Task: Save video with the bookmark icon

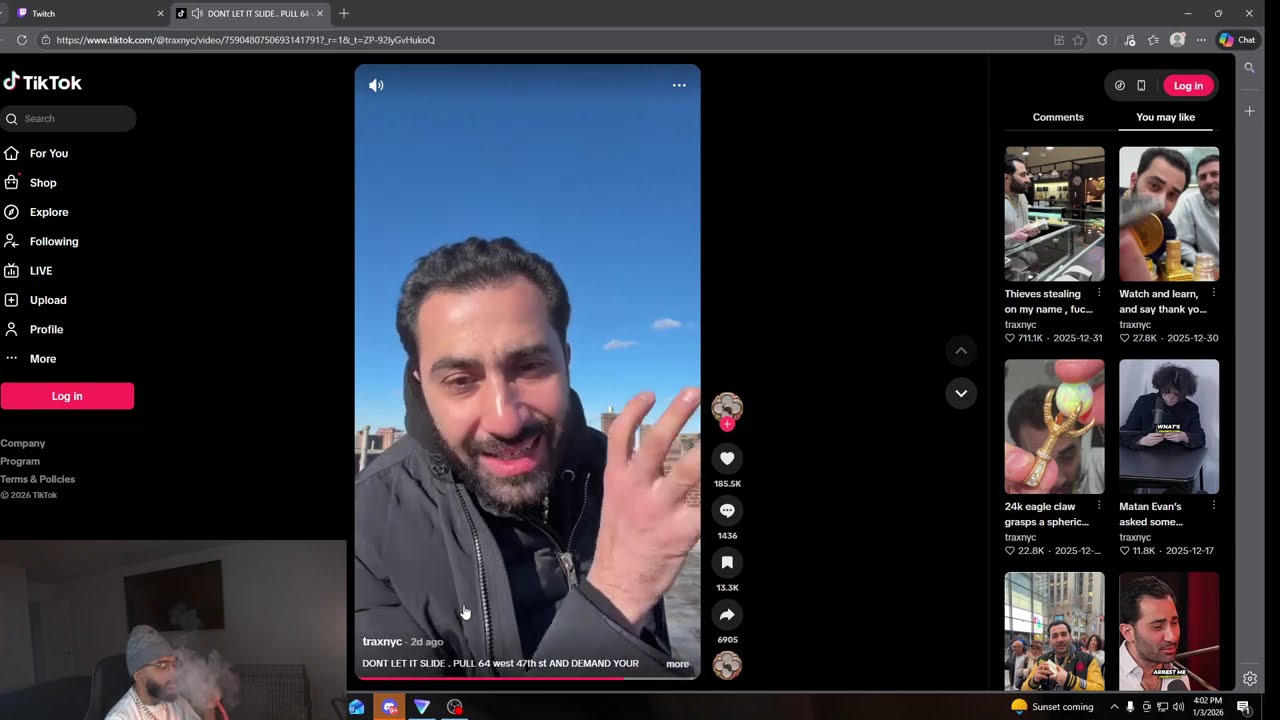Action: pyautogui.click(x=727, y=563)
